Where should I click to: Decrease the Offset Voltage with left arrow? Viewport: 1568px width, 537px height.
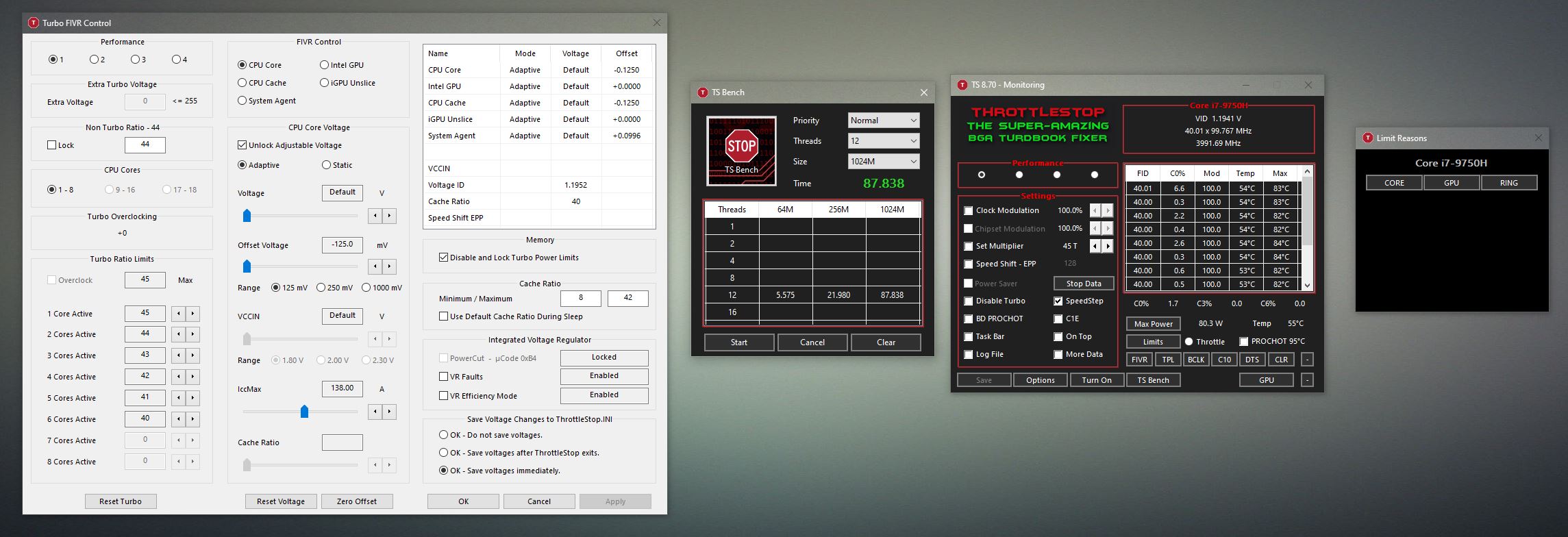[x=375, y=266]
